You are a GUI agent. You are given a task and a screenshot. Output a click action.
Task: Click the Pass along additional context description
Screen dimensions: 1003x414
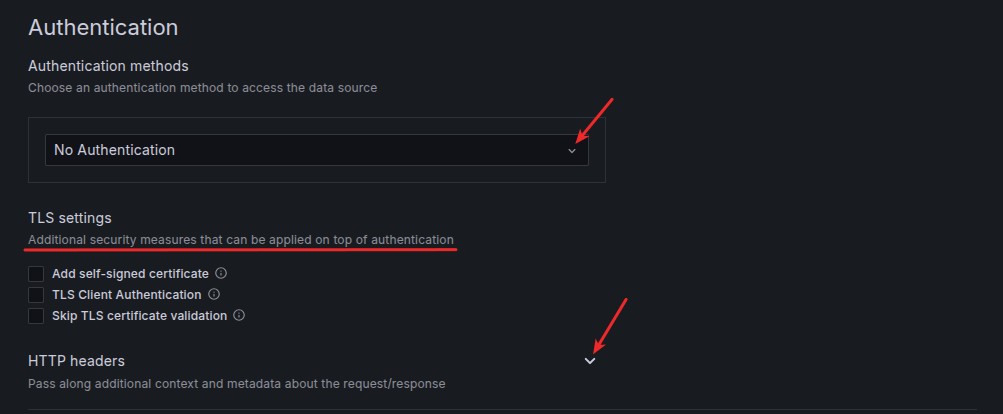click(236, 384)
